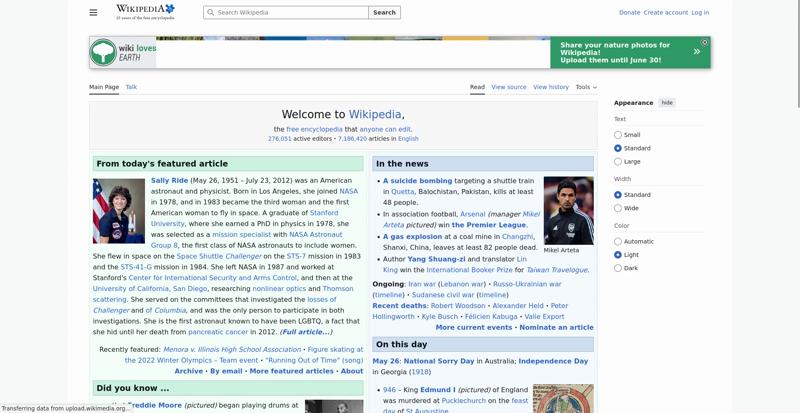Image resolution: width=800 pixels, height=413 pixels.
Task: Click the Wiki Loves Earth tree logo
Action: tap(103, 52)
